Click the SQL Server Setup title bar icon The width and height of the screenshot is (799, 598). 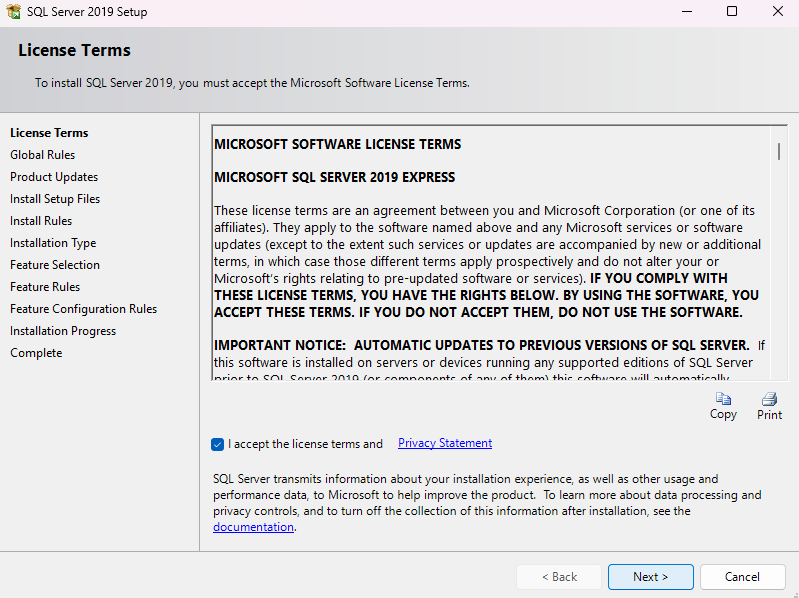pos(14,11)
